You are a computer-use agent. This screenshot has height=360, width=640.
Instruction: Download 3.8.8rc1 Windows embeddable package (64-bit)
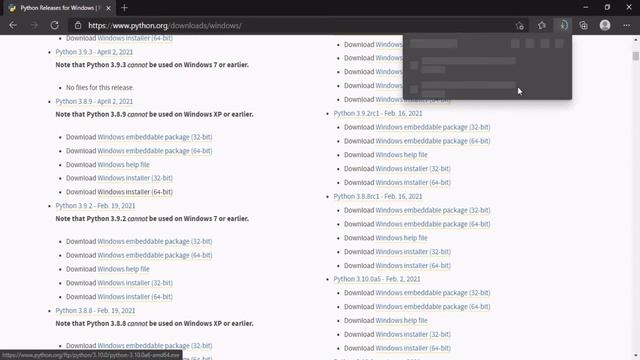coord(433,224)
